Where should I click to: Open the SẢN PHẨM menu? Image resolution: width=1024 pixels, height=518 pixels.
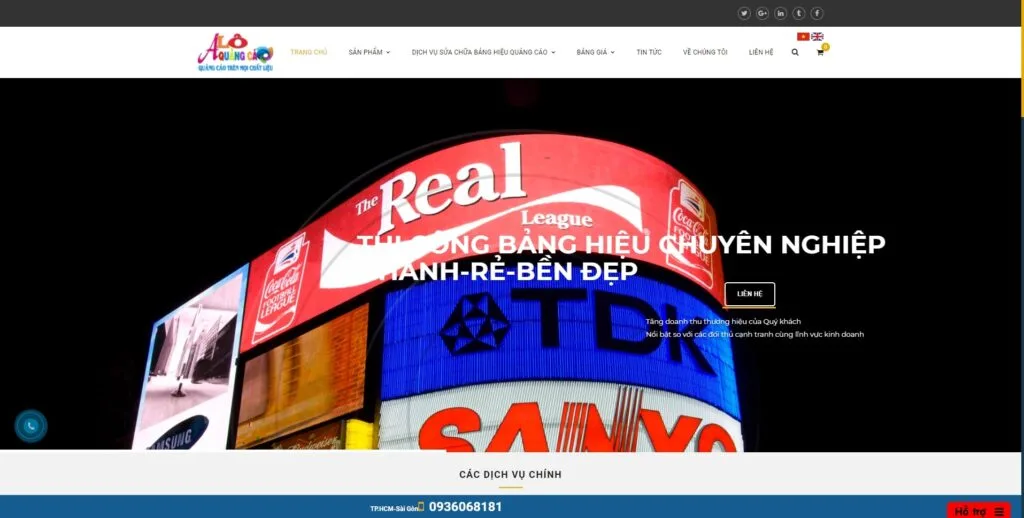(365, 52)
